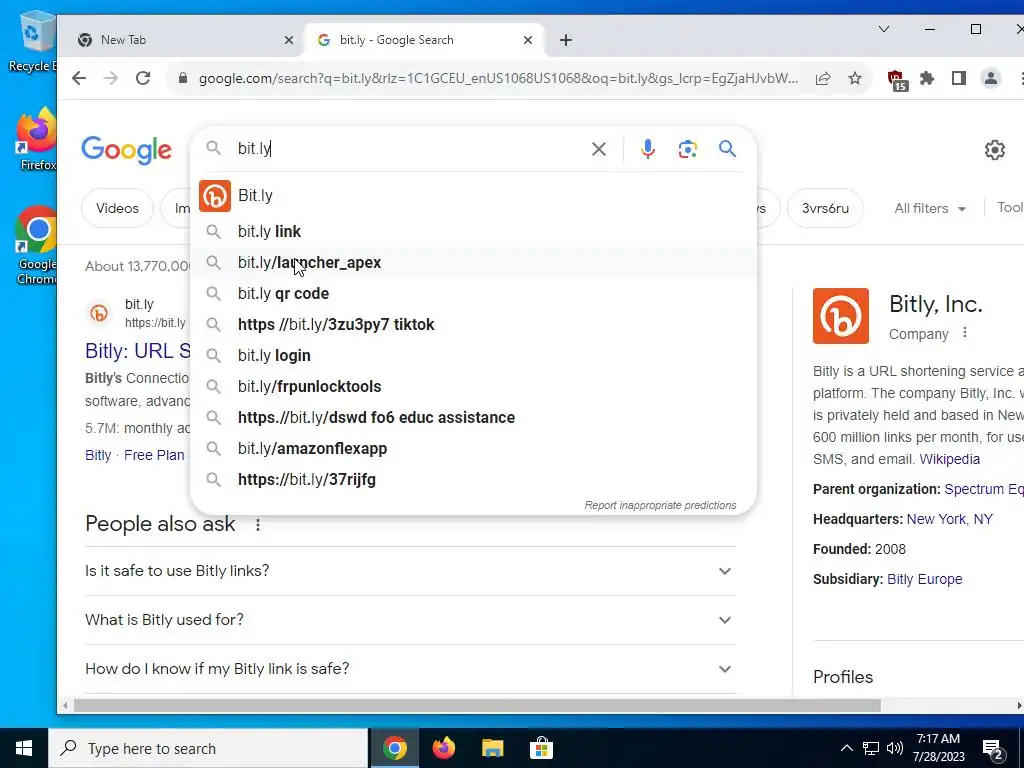Screen dimensions: 1024x768
Task: Open the All filters dropdown
Action: pyautogui.click(x=930, y=208)
